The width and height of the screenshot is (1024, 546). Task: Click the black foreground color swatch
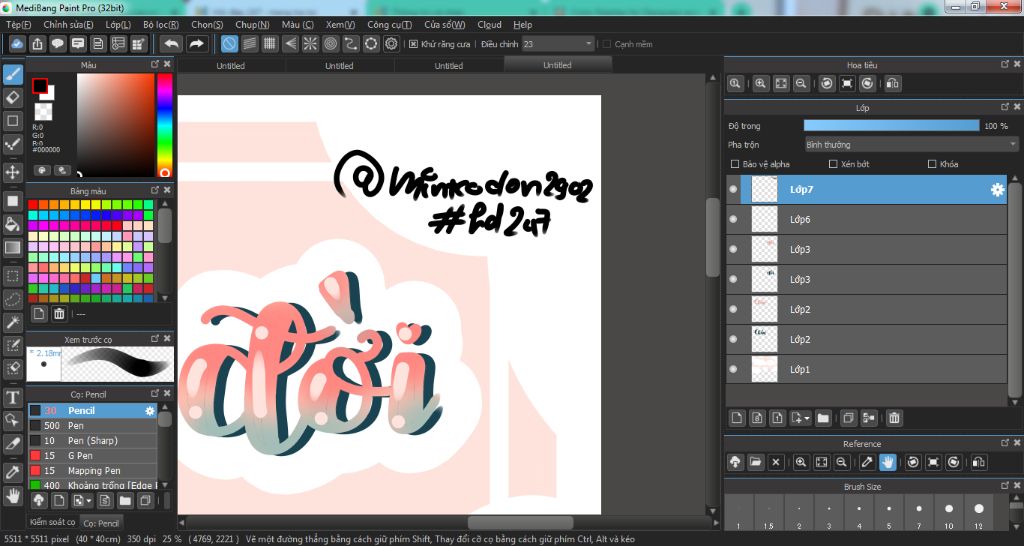(x=40, y=86)
